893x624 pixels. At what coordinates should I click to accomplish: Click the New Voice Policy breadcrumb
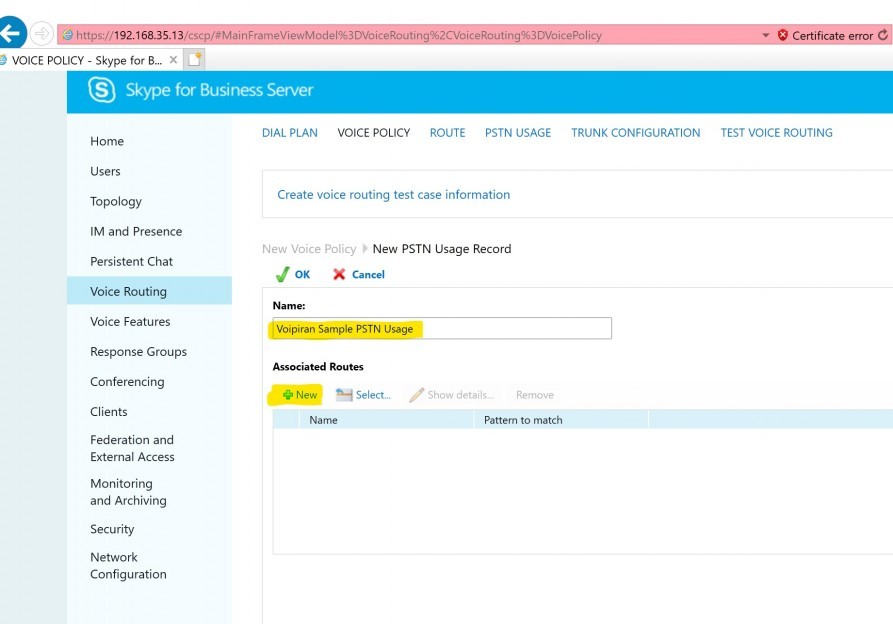[x=309, y=249]
